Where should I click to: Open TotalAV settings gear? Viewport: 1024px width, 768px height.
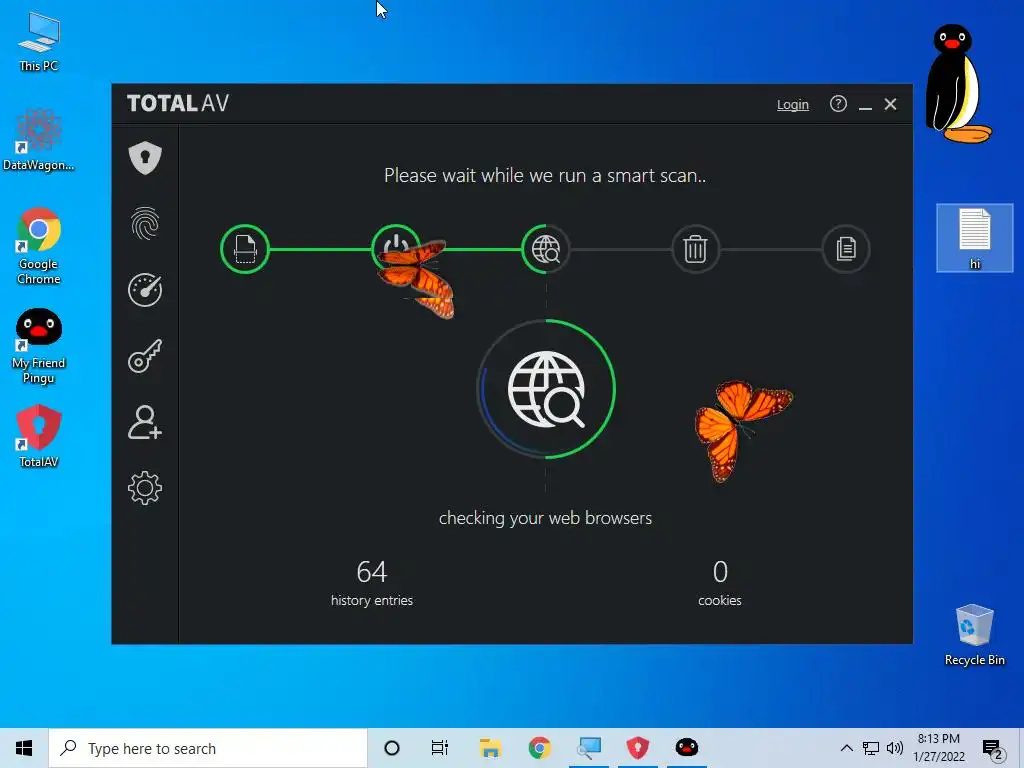click(145, 488)
